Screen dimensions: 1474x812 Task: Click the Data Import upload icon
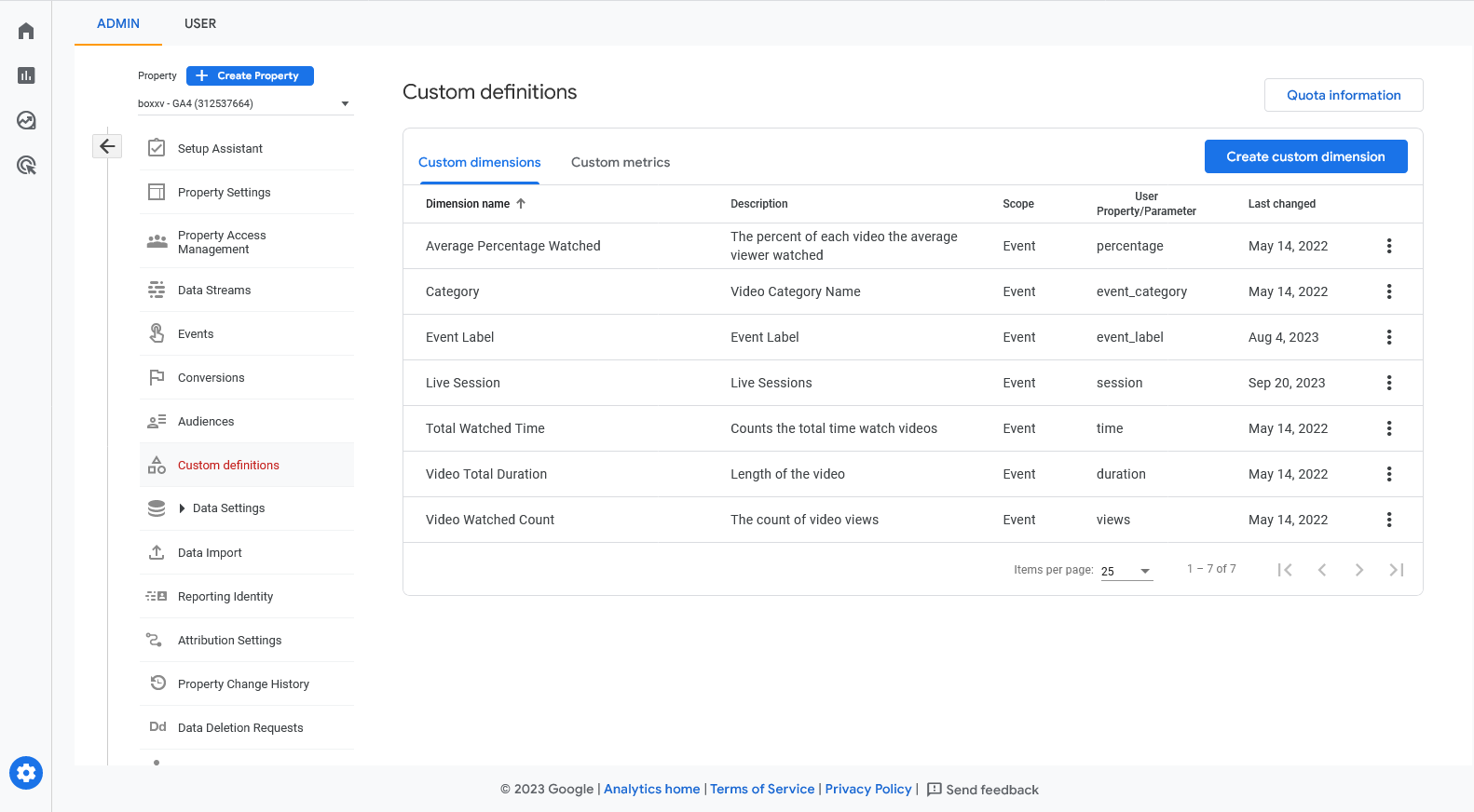pyautogui.click(x=157, y=552)
